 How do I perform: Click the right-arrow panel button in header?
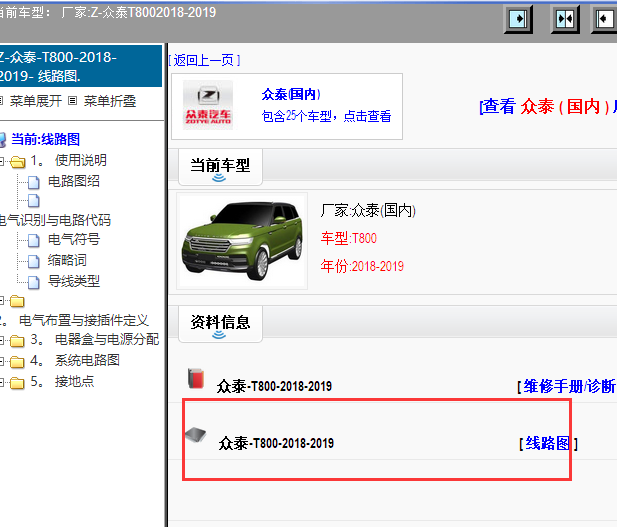pyautogui.click(x=518, y=19)
